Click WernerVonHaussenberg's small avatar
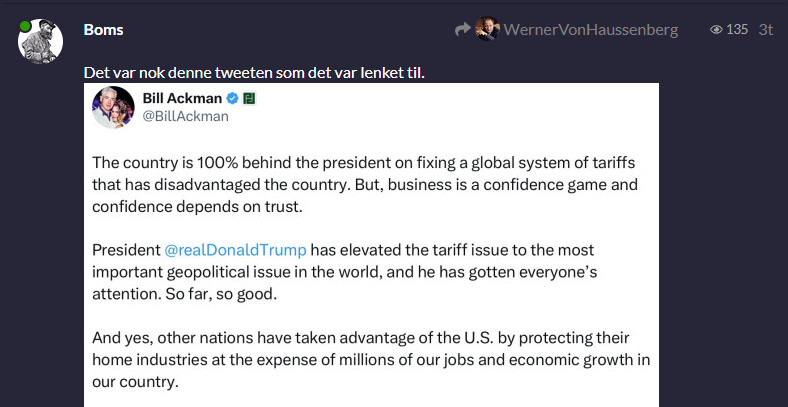The height and width of the screenshot is (407, 788). coord(487,30)
